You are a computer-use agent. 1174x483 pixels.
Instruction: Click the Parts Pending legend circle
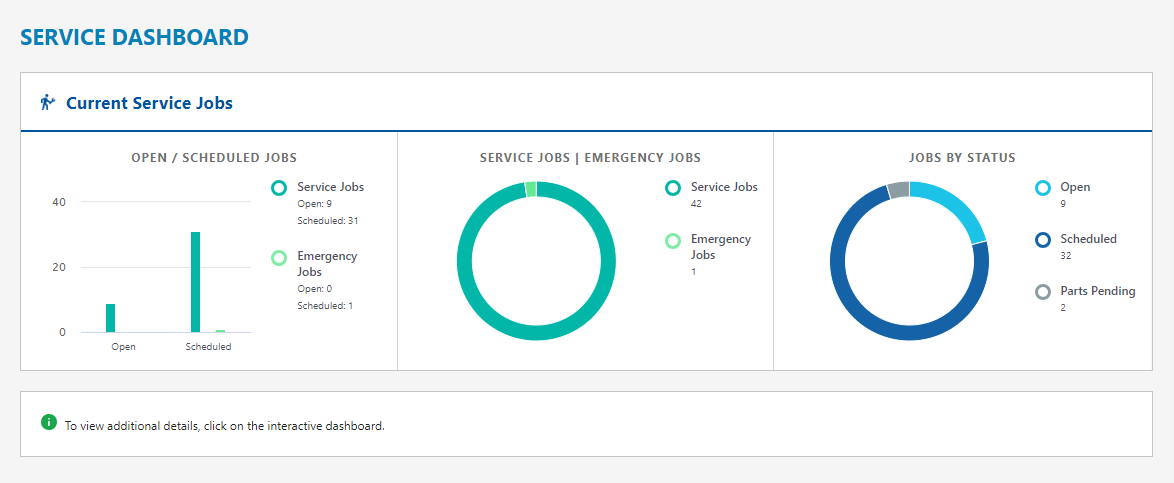coord(1043,292)
